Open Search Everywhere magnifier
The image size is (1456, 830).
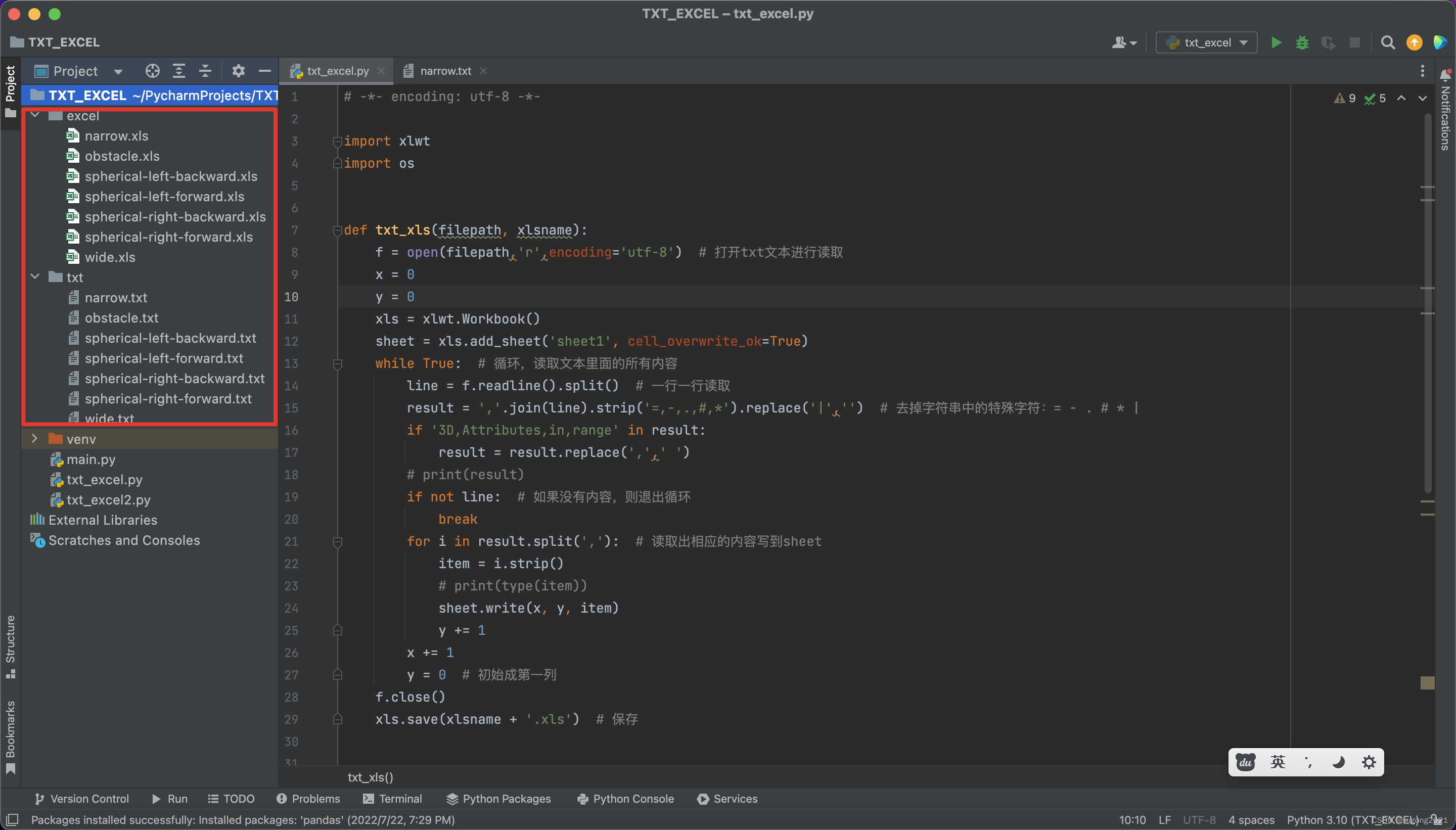pos(1388,43)
